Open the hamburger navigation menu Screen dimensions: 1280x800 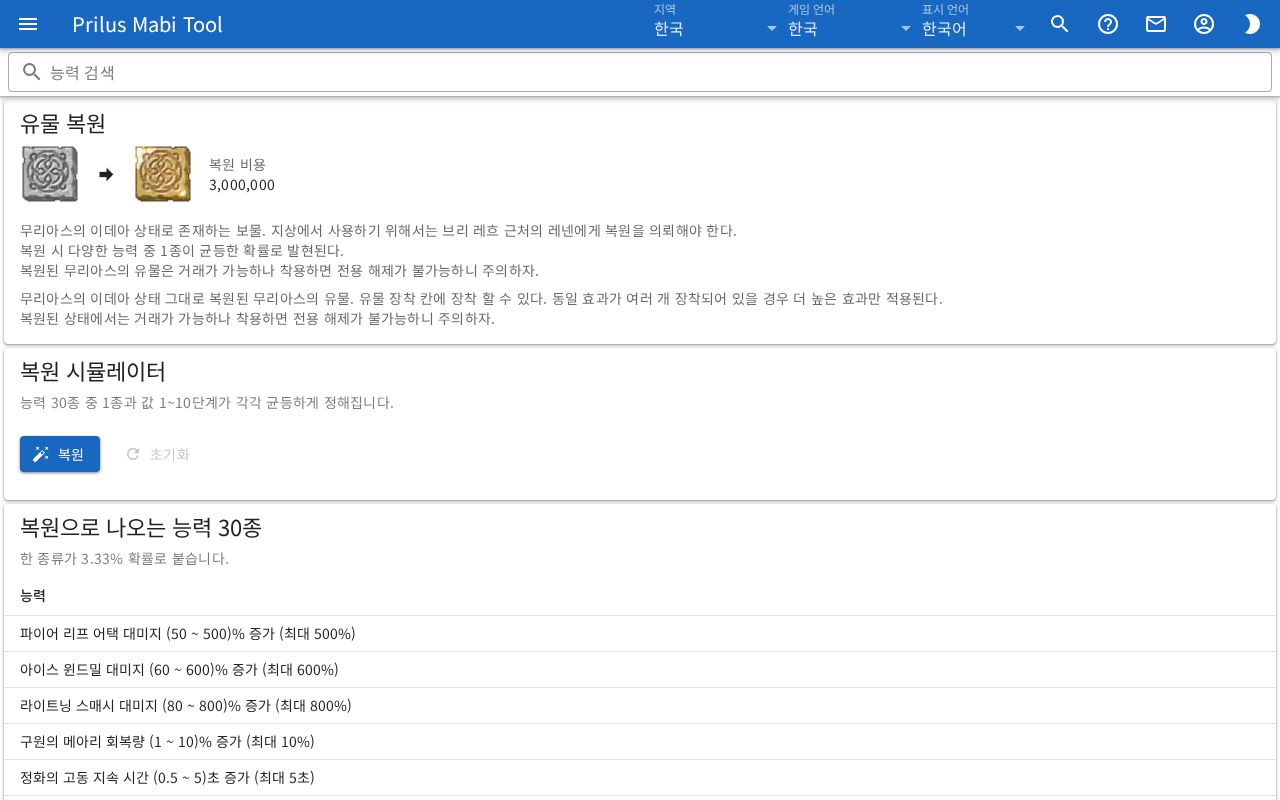pyautogui.click(x=28, y=24)
